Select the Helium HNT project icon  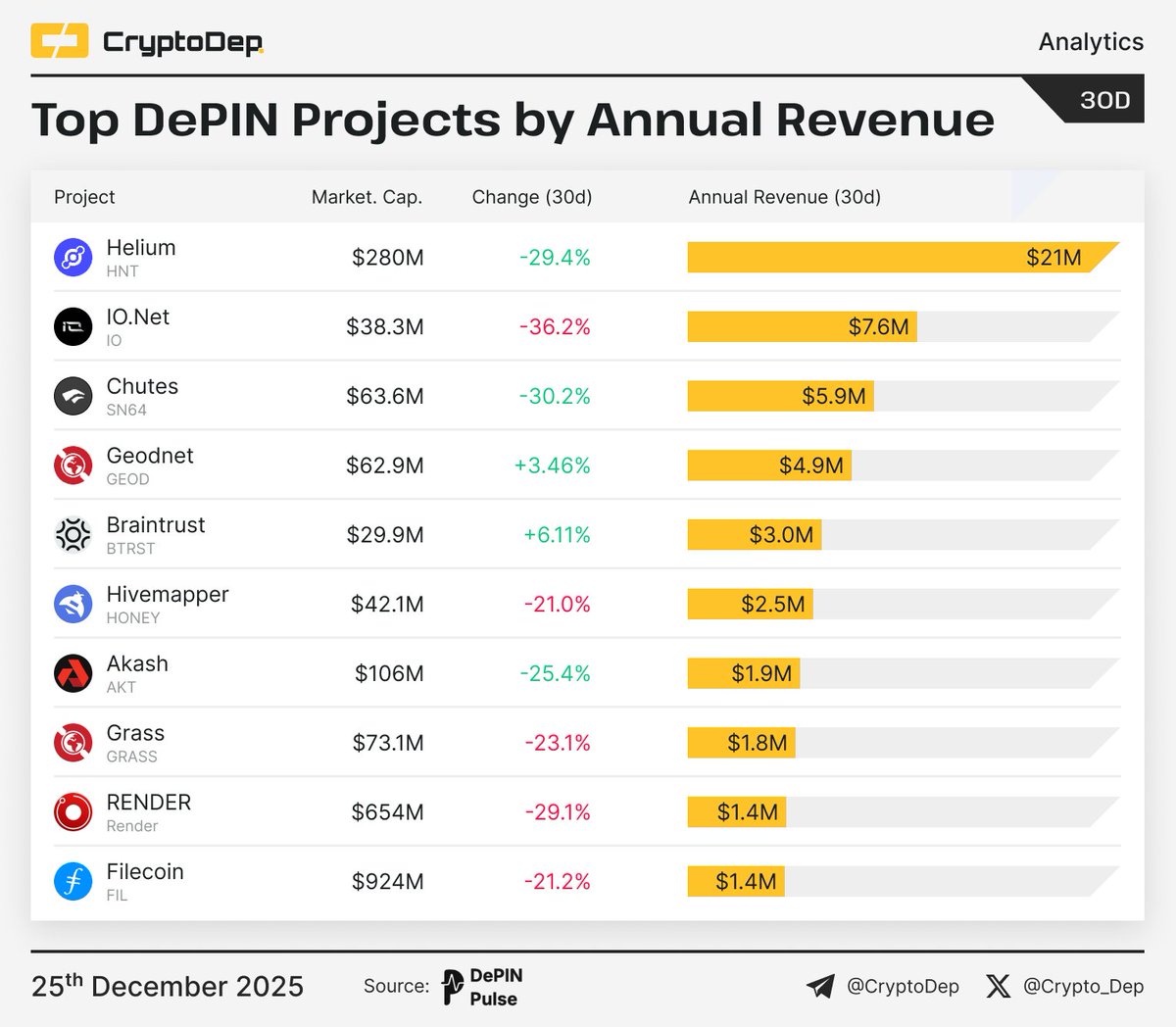tap(73, 258)
